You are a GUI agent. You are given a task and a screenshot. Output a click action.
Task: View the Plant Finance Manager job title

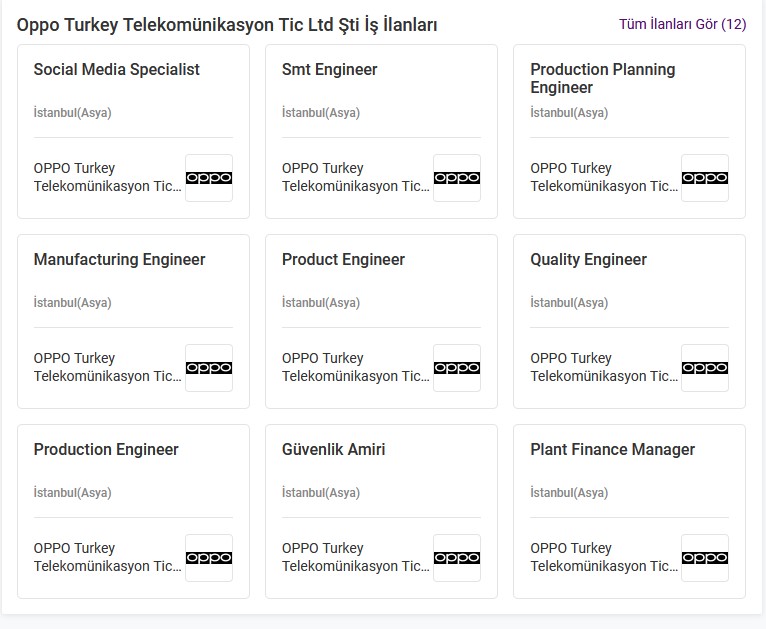(x=612, y=450)
